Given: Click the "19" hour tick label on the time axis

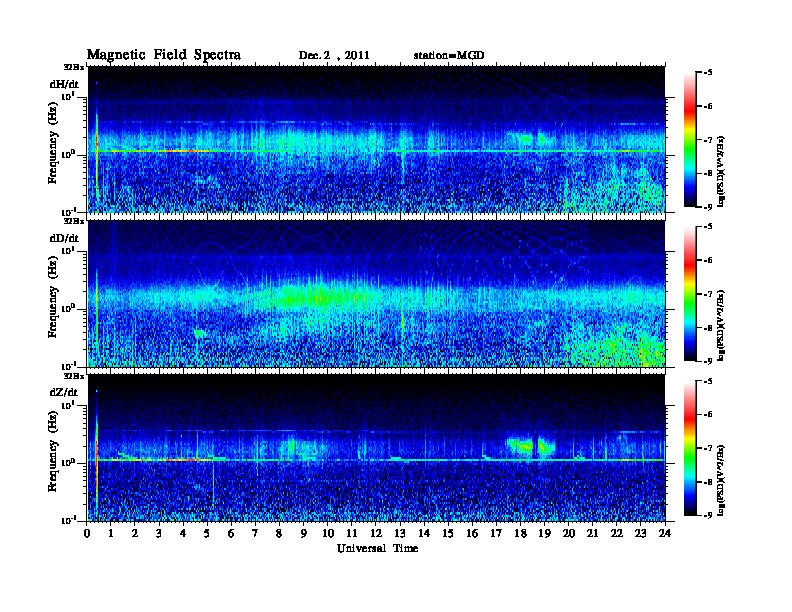Looking at the screenshot, I should click(x=544, y=533).
